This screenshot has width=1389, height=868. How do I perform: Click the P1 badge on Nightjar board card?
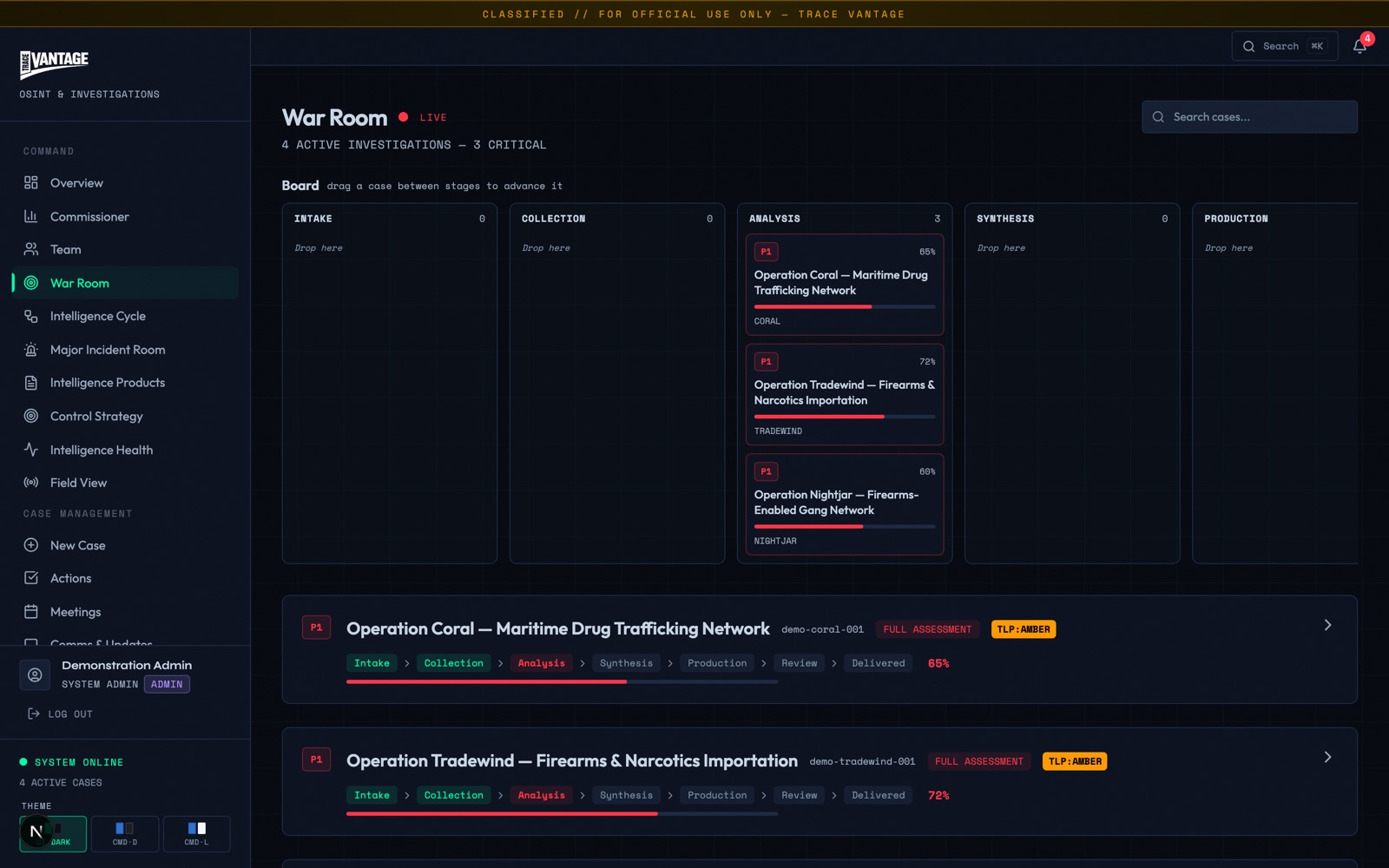click(766, 471)
